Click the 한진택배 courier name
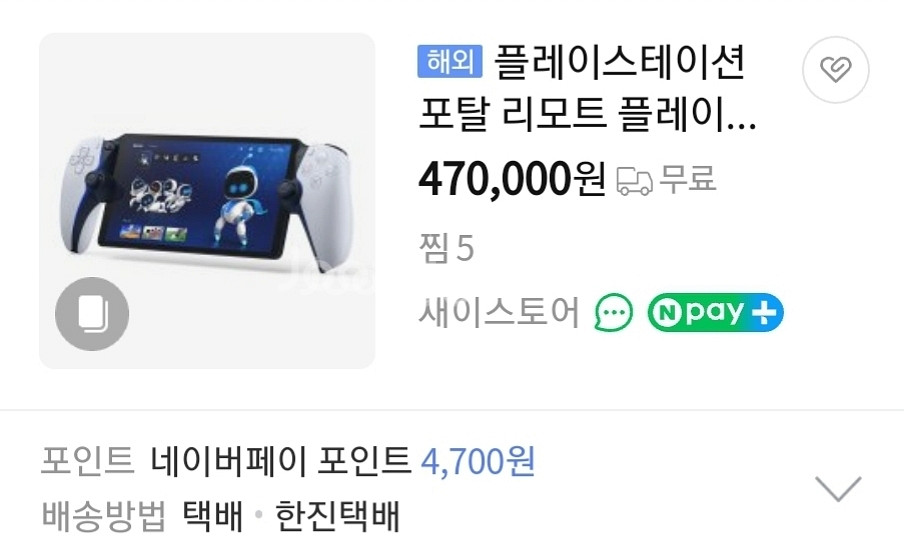 [337, 515]
